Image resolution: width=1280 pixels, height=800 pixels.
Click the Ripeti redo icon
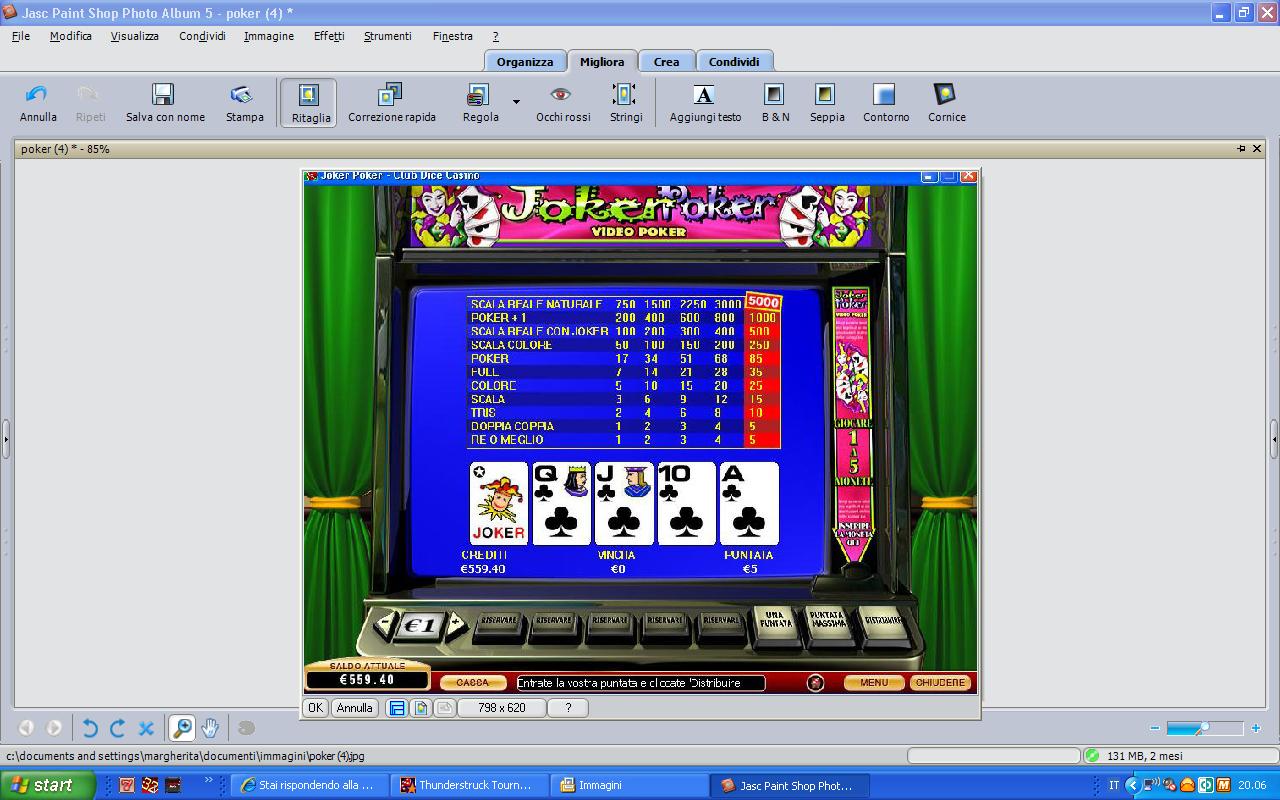tap(89, 94)
